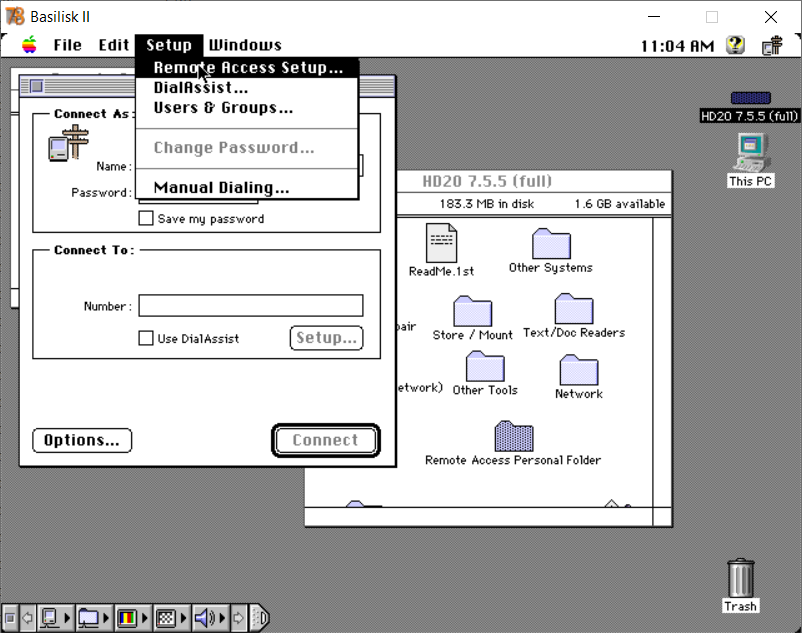Click the File Sharing Control Strip module
Viewport: 802px width, 633px height.
point(94,618)
